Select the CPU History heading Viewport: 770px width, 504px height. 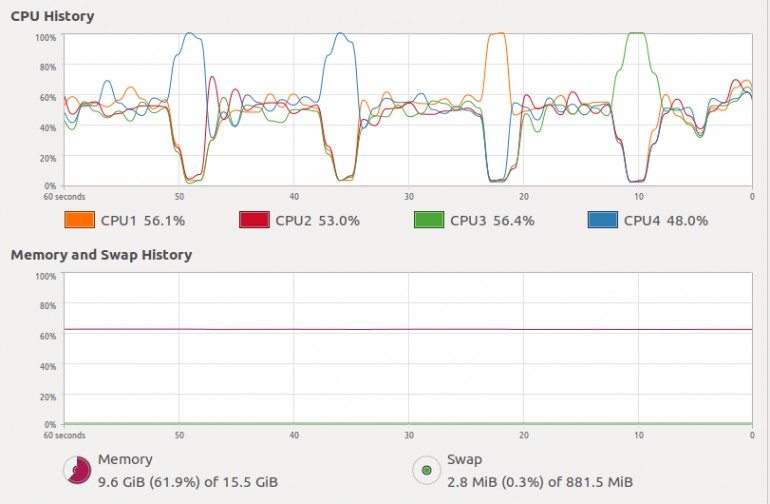(53, 16)
